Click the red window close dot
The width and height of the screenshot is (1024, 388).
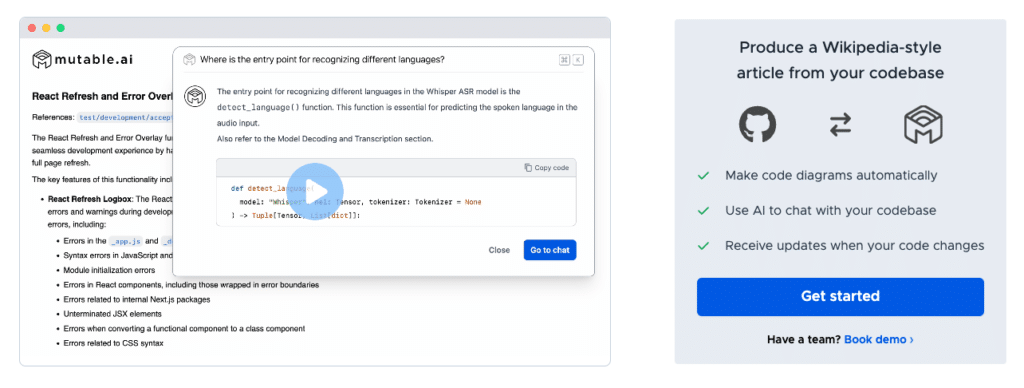pyautogui.click(x=32, y=28)
